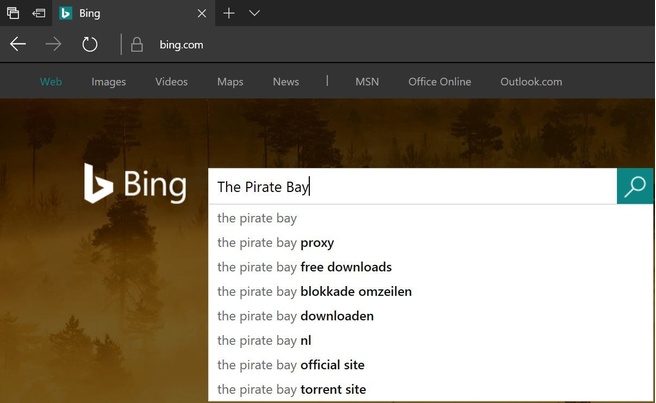The width and height of the screenshot is (656, 403).
Task: Click the set tabs aside icon
Action: pos(38,13)
